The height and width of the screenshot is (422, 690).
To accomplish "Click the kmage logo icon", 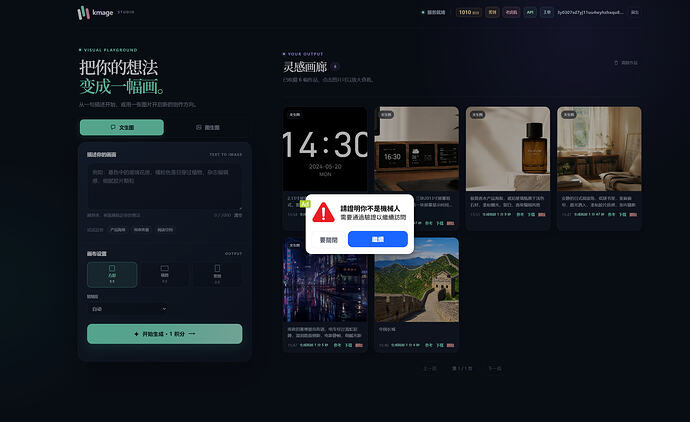I will pyautogui.click(x=84, y=13).
